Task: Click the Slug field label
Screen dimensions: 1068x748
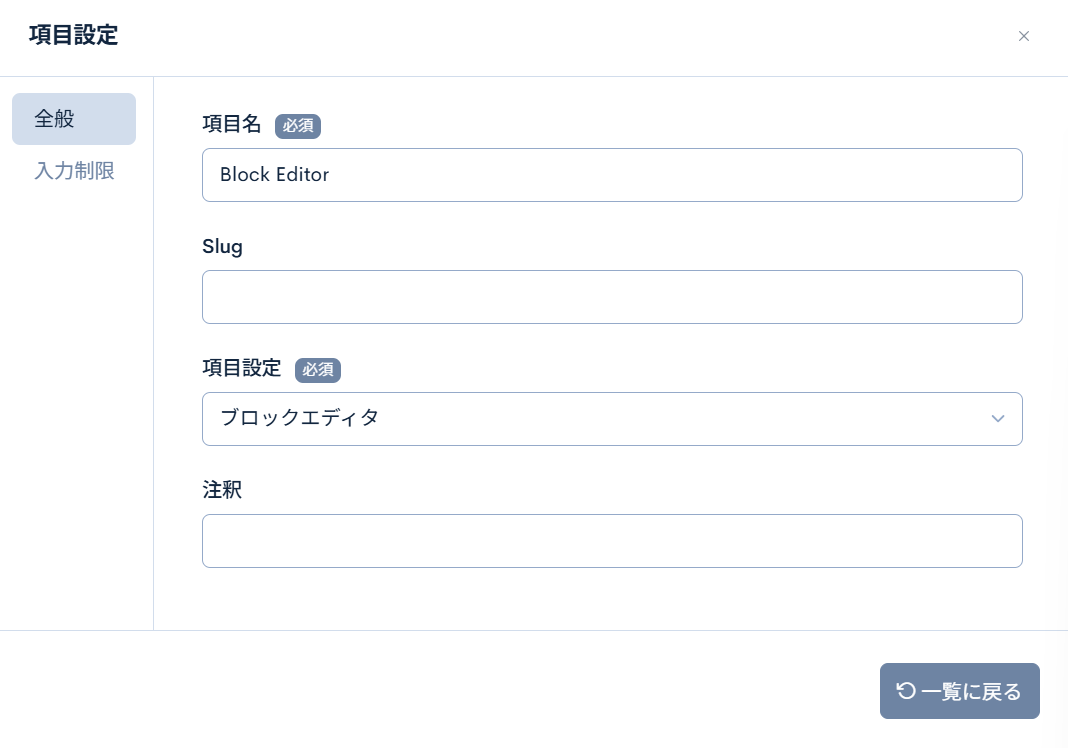Action: click(222, 246)
